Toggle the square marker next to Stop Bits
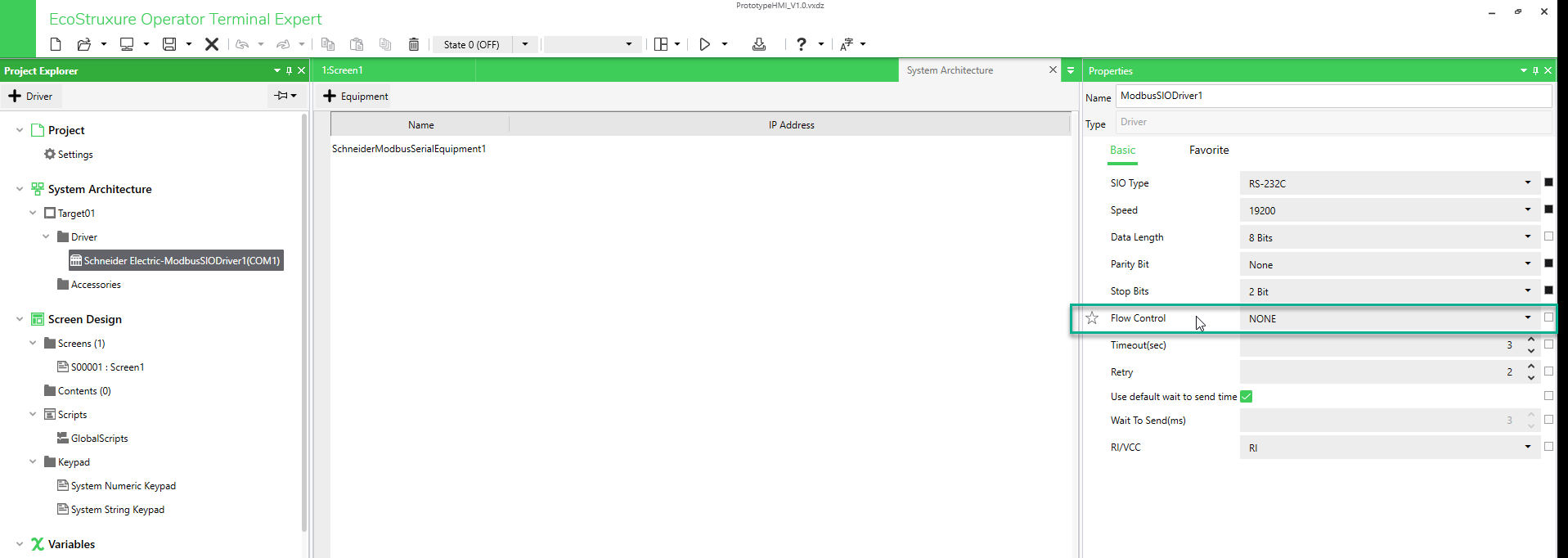Viewport: 1568px width, 558px height. (x=1548, y=290)
